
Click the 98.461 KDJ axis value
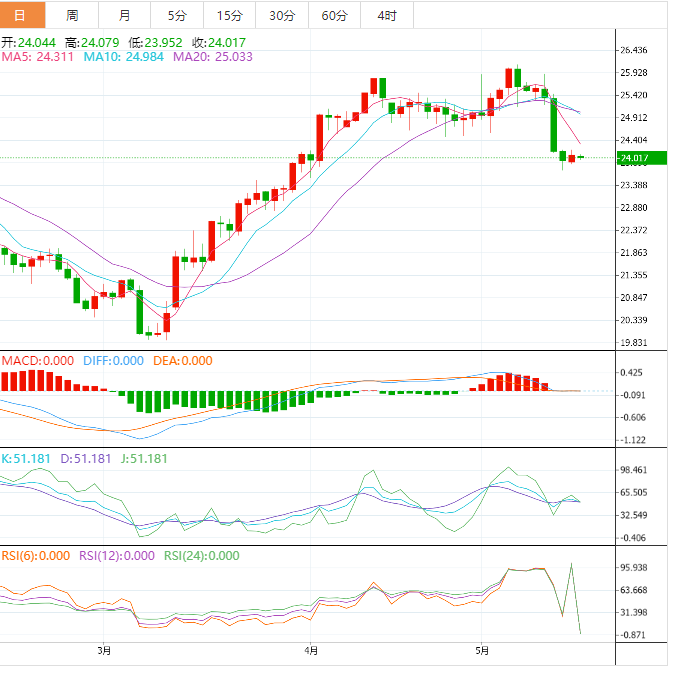click(634, 470)
